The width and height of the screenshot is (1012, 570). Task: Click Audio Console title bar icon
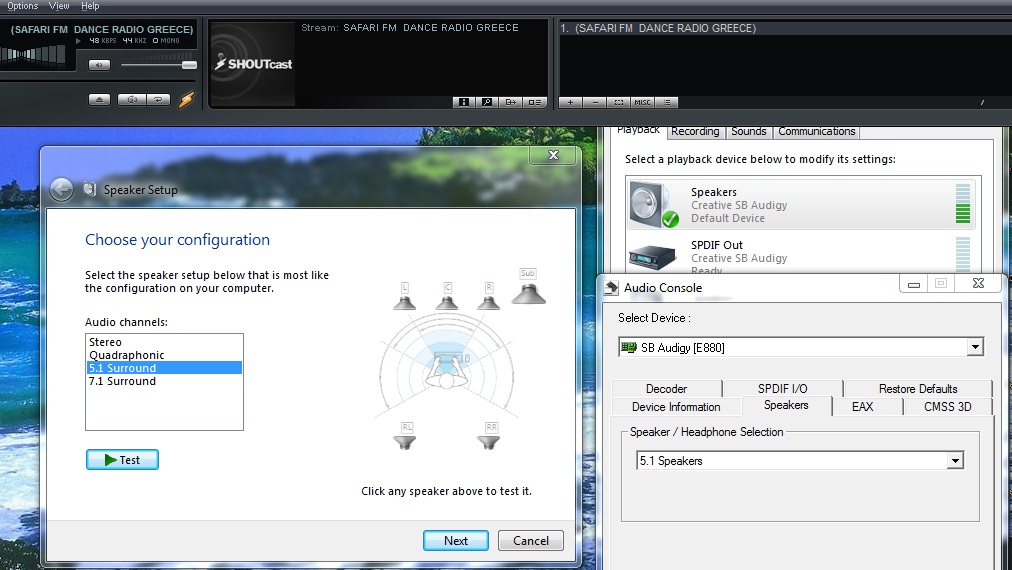click(x=611, y=287)
